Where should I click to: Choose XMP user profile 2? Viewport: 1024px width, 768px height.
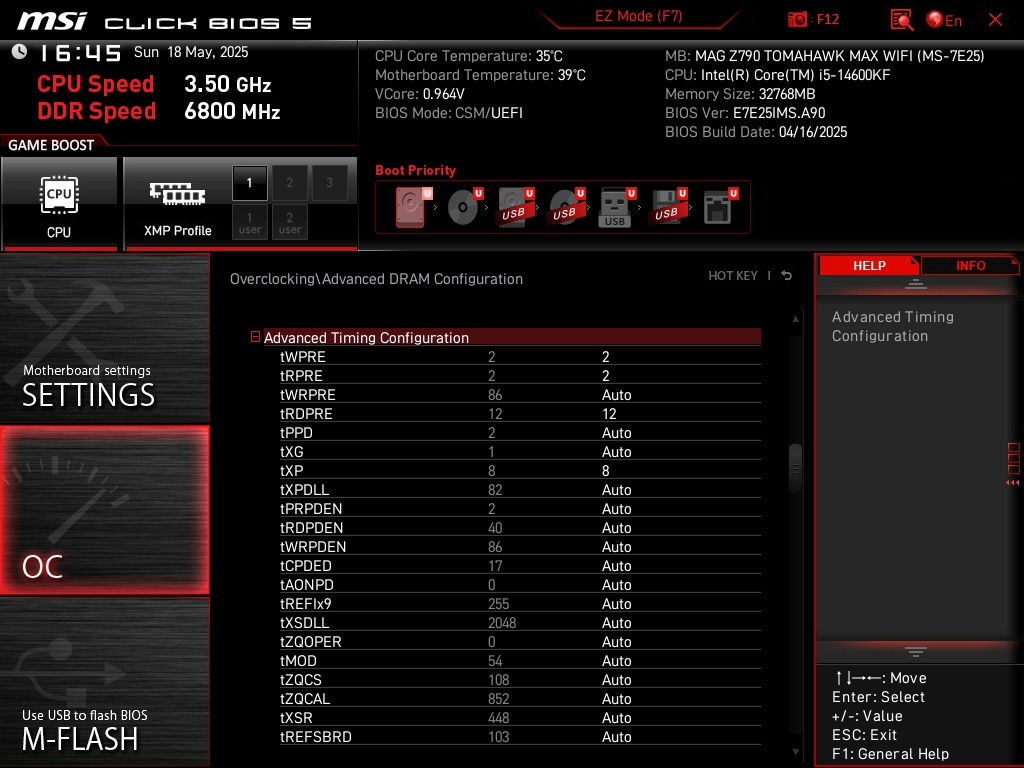tap(289, 223)
